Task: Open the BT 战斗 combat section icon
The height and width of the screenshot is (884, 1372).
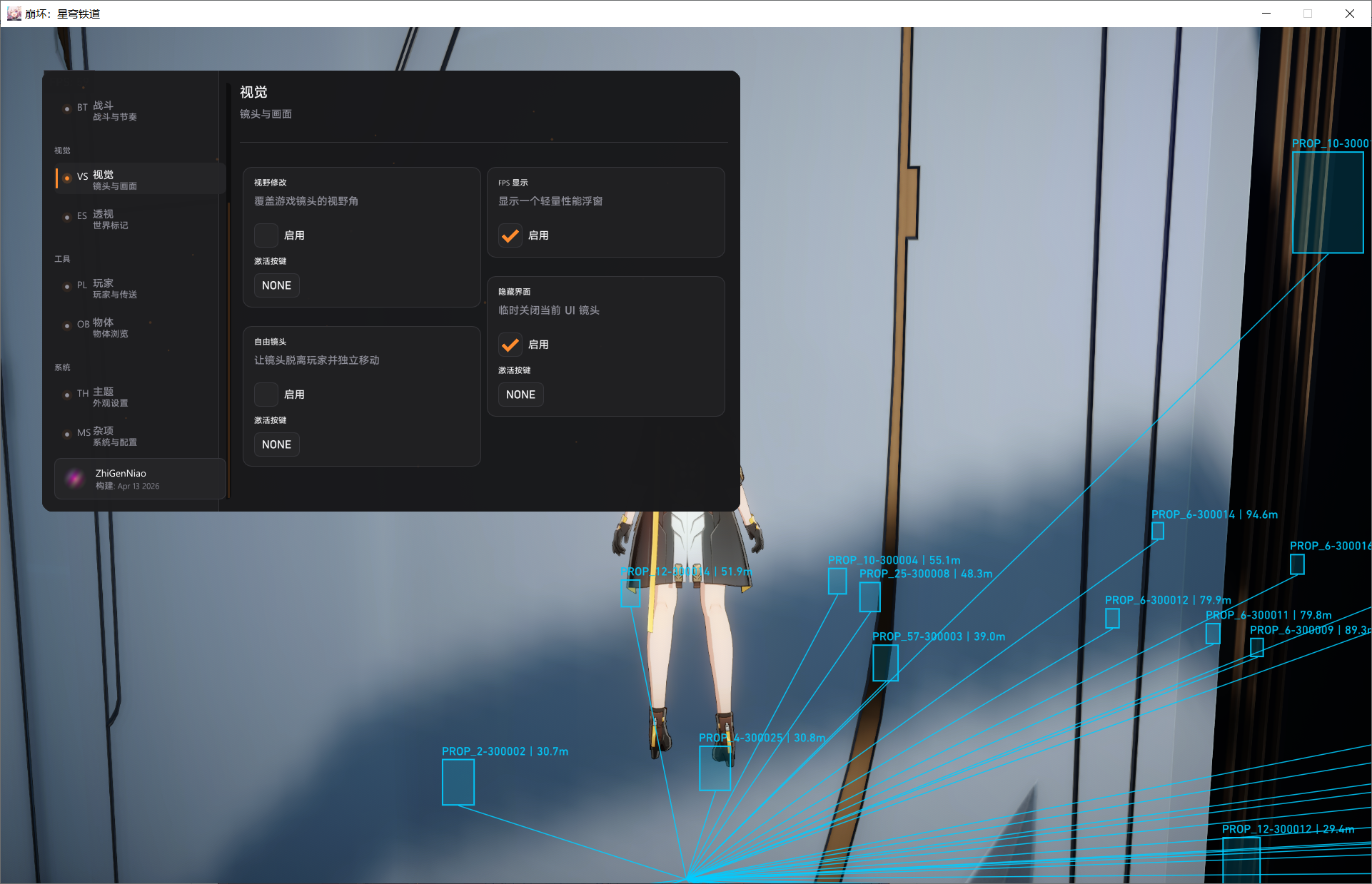Action: (67, 109)
